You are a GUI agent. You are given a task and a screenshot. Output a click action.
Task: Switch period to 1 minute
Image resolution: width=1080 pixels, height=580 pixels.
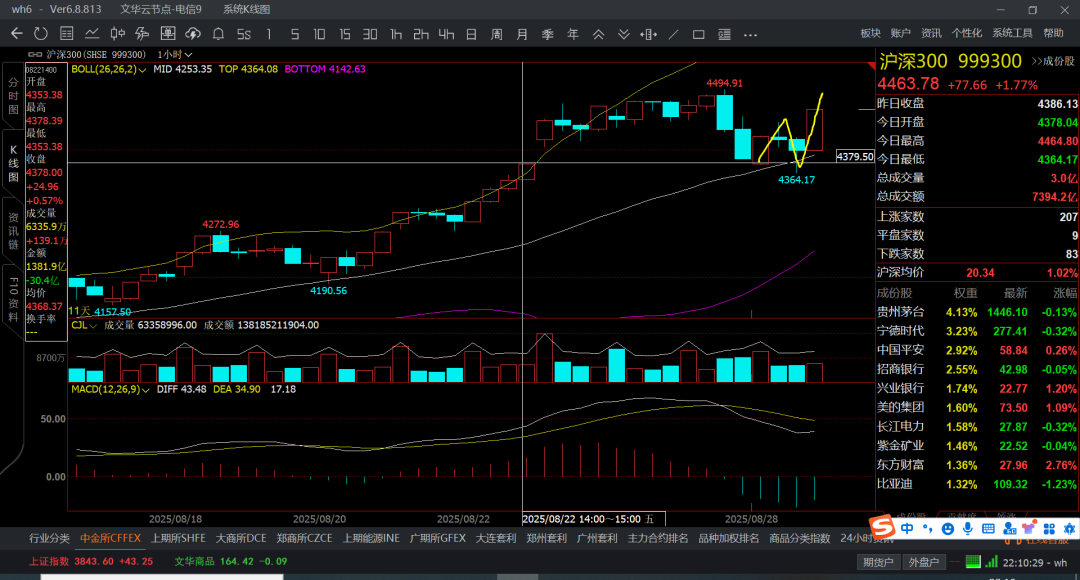coord(269,34)
